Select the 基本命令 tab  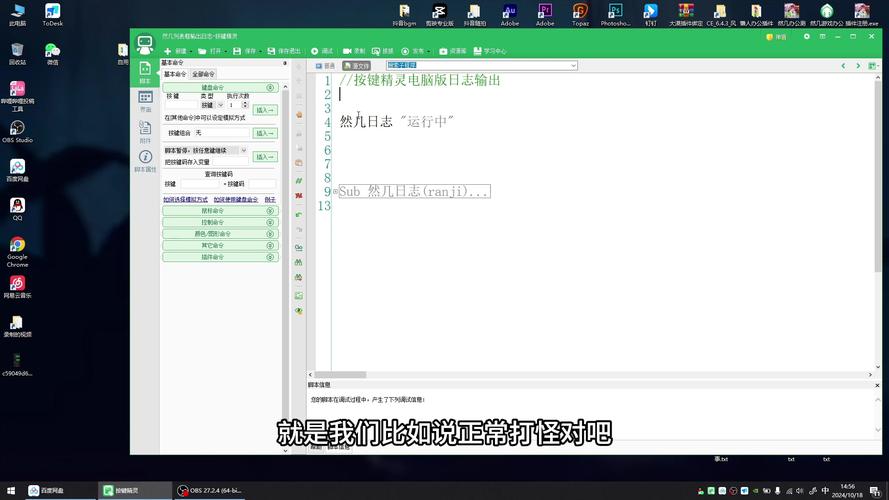point(175,74)
